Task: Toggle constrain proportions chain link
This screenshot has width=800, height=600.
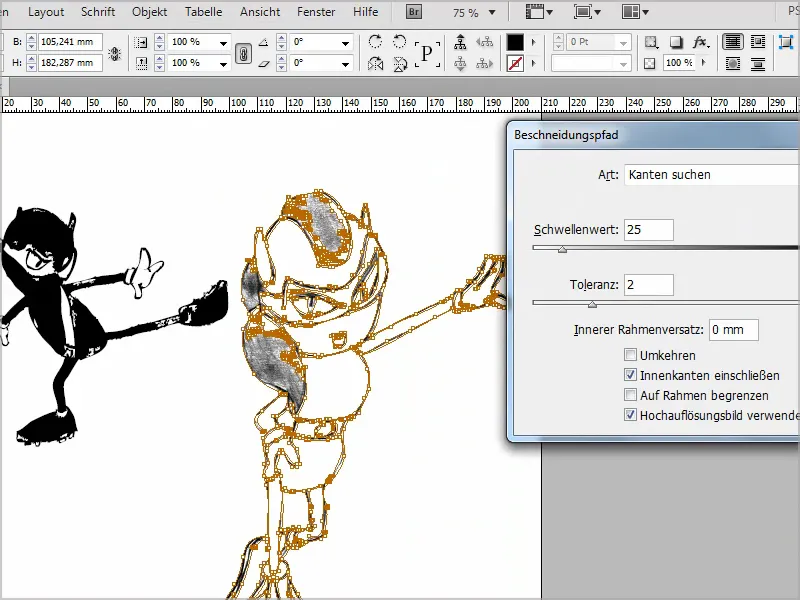Action: point(243,53)
